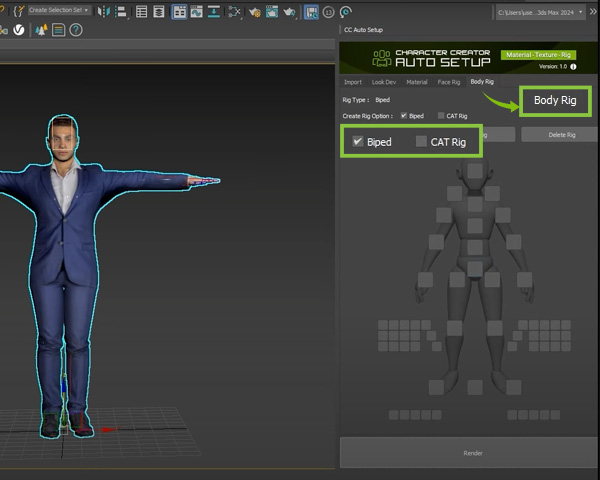Click the Rig Type Biped value text
Image resolution: width=600 pixels, height=480 pixels.
tap(383, 100)
